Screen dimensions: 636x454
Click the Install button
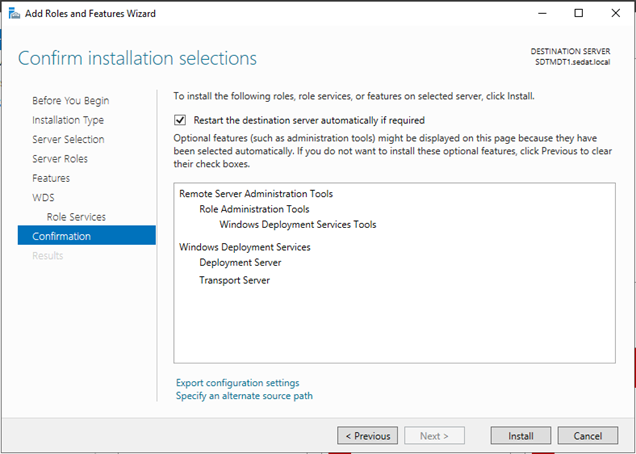(x=520, y=436)
